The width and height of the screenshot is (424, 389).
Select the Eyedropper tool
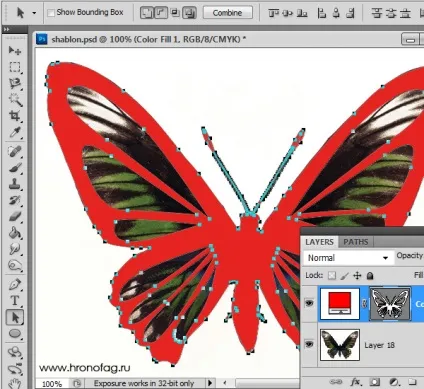(14, 133)
